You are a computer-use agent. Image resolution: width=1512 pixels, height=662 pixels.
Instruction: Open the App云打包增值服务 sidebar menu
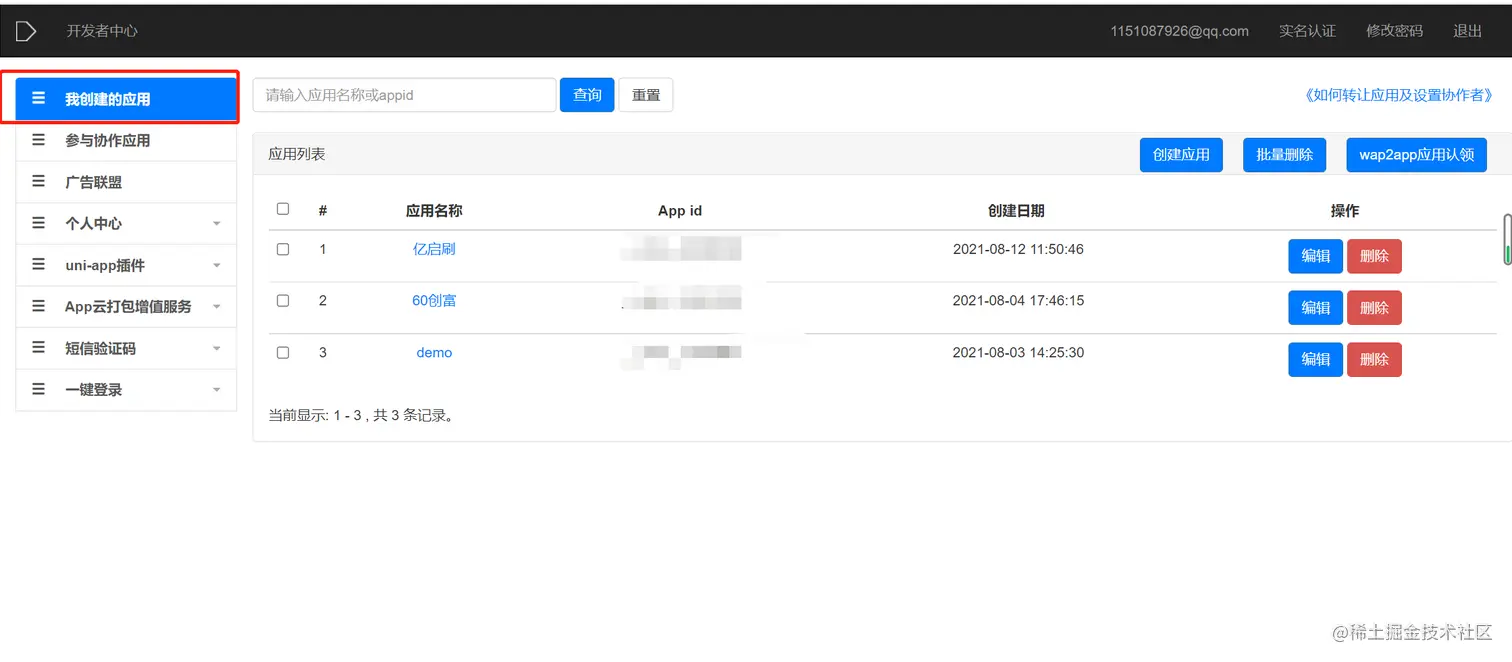[x=126, y=306]
